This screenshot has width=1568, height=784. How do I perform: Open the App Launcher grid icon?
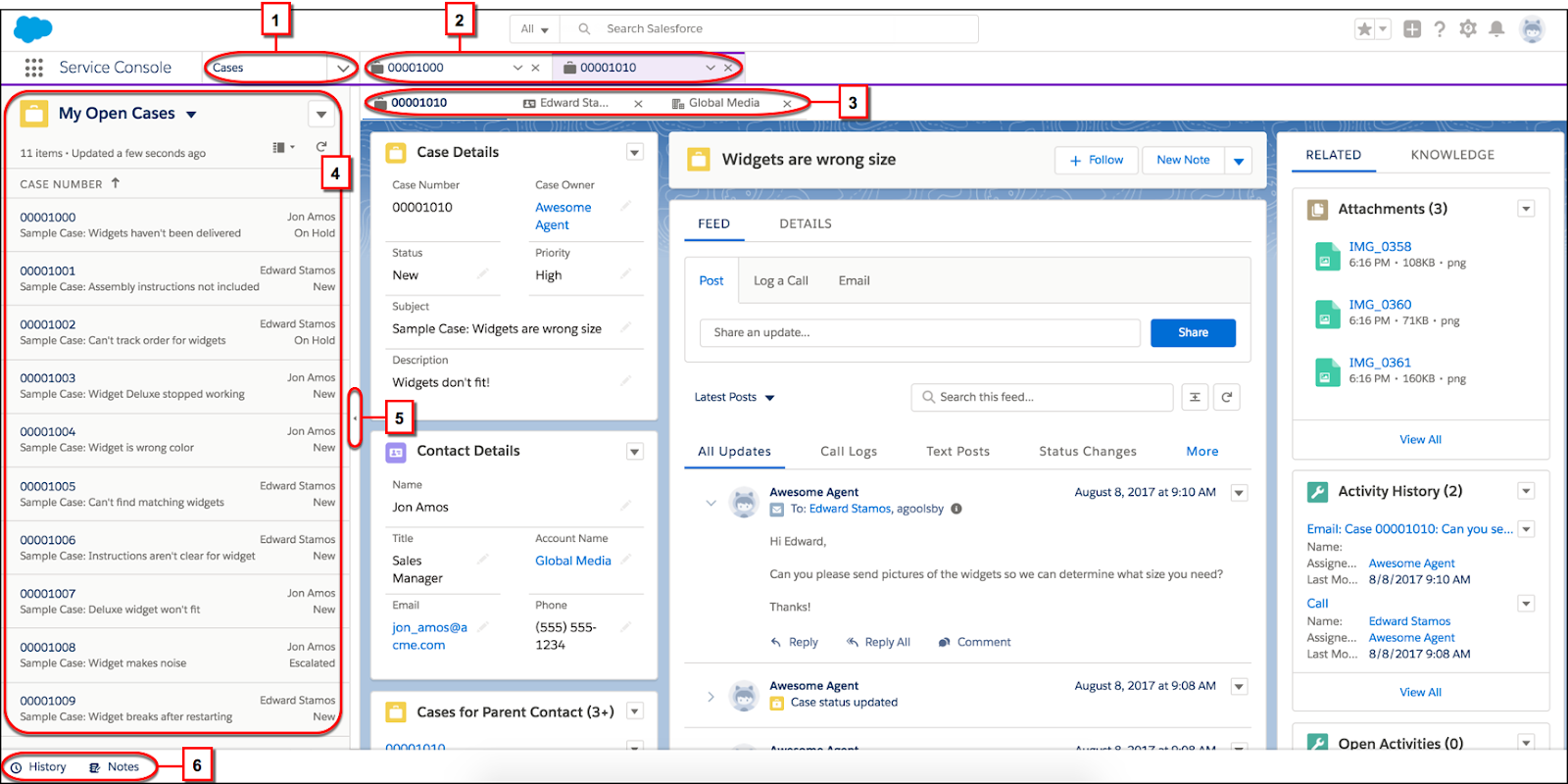(34, 68)
